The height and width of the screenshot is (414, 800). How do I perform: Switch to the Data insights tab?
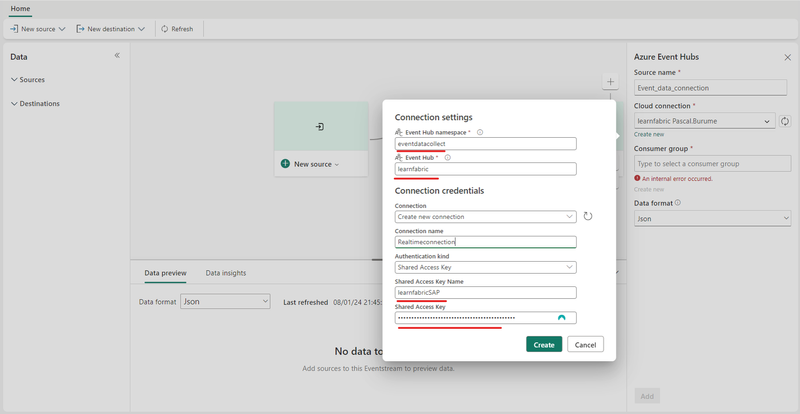pyautogui.click(x=226, y=273)
